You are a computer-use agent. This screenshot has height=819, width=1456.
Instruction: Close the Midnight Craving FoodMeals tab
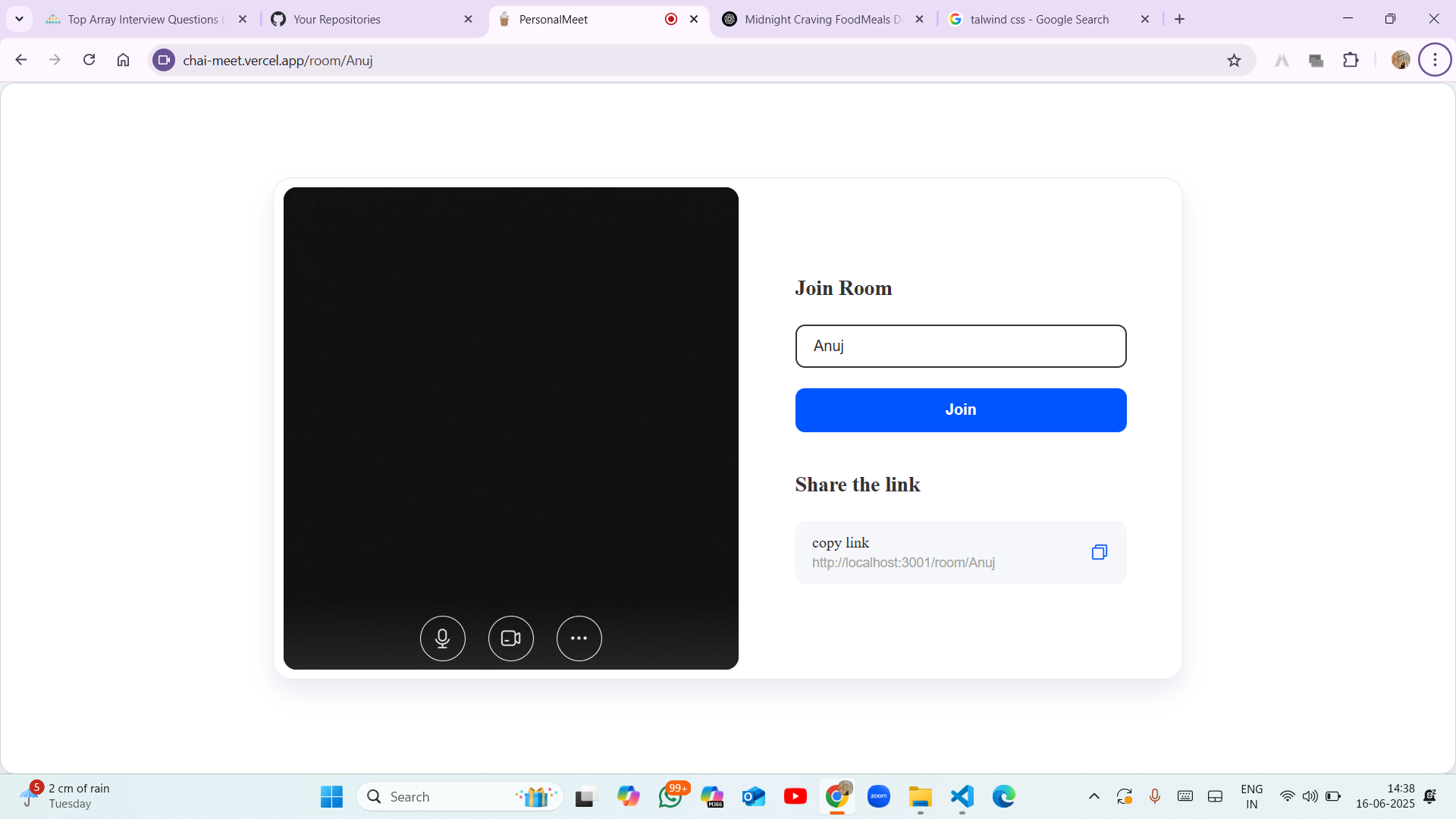pos(919,20)
